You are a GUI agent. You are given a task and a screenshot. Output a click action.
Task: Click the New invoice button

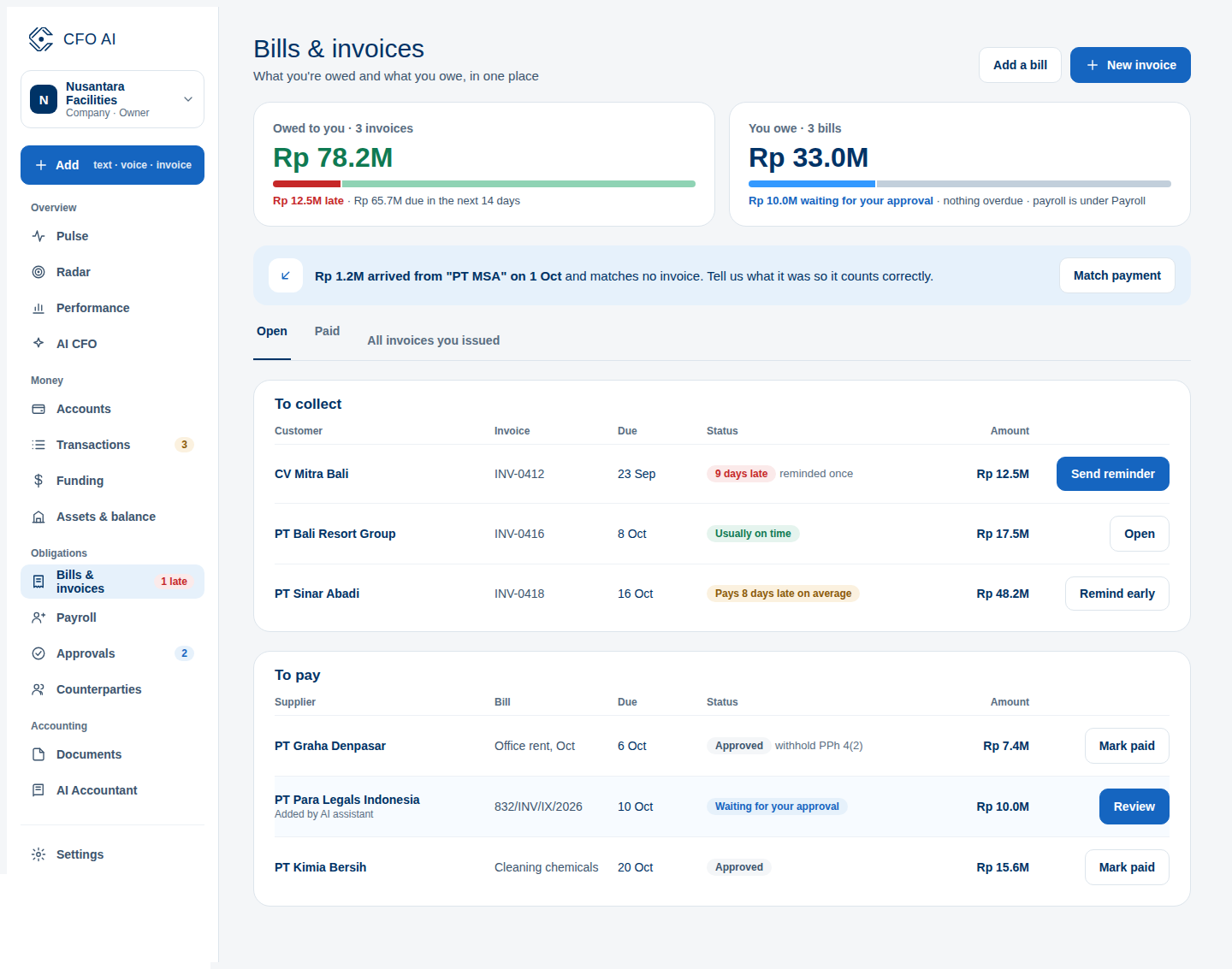pyautogui.click(x=1130, y=65)
